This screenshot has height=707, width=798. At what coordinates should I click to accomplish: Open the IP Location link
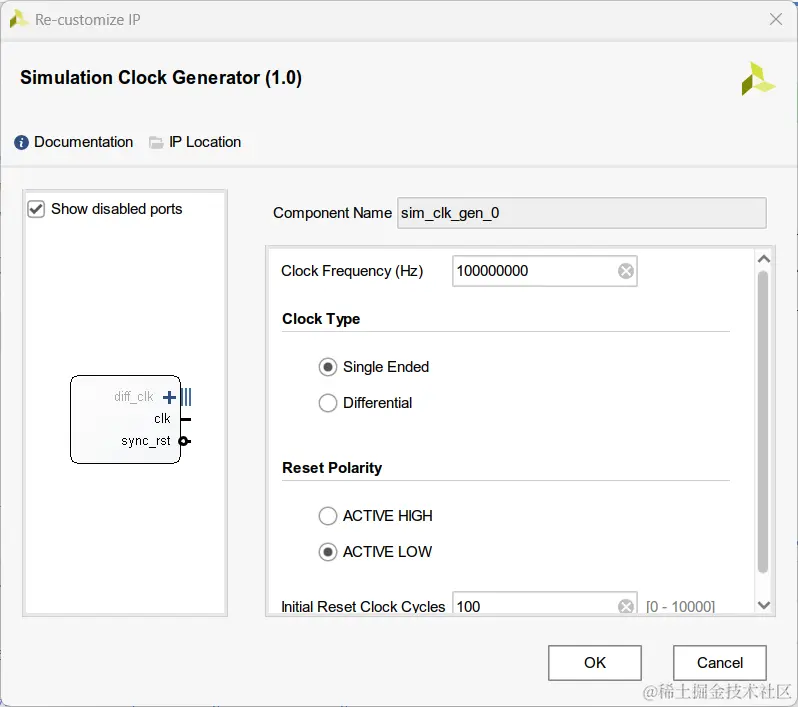click(205, 142)
